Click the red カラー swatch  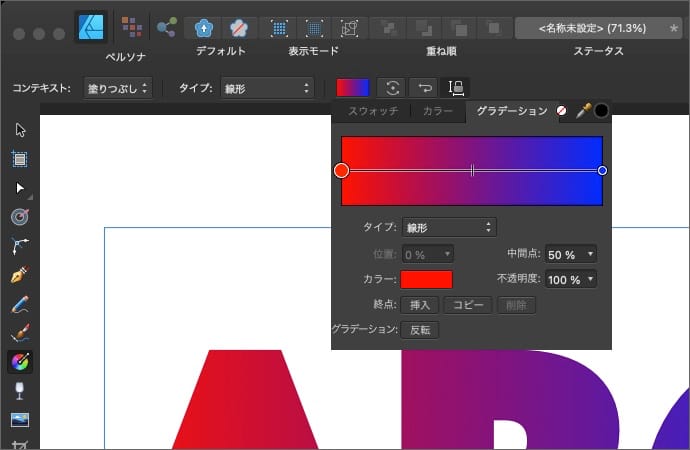click(426, 280)
